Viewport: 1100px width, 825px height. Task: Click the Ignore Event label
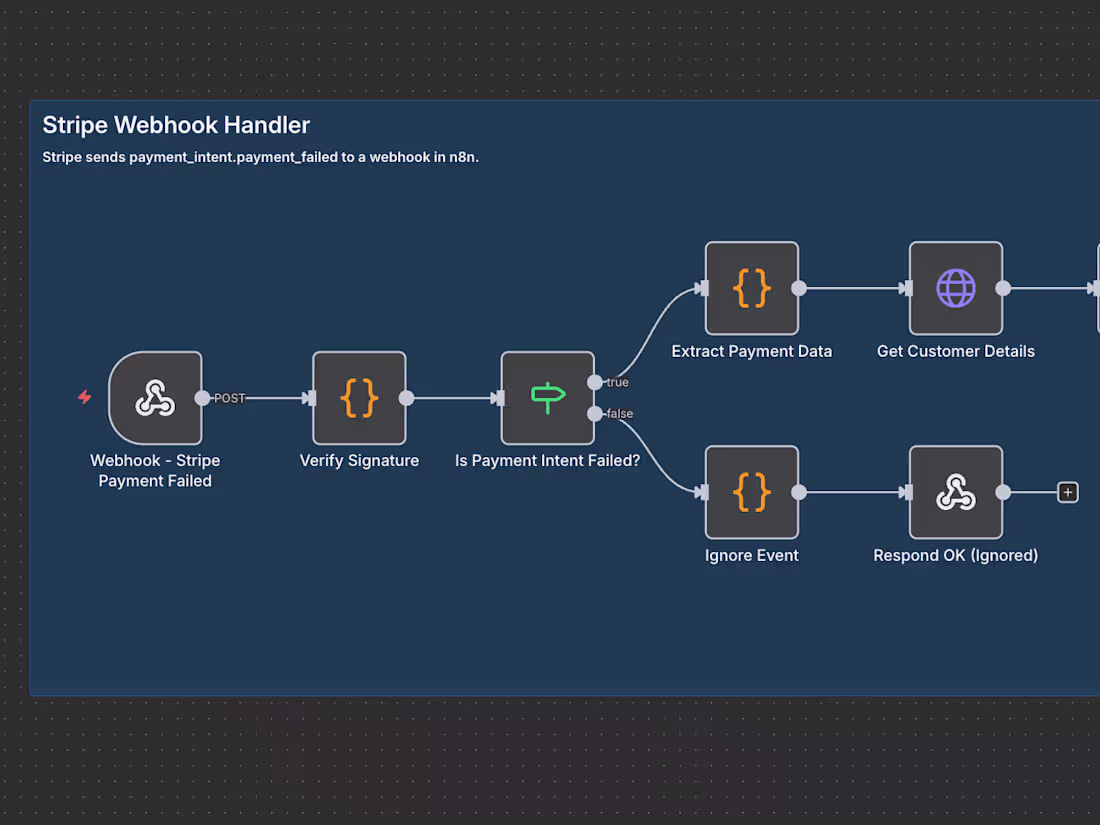[752, 556]
